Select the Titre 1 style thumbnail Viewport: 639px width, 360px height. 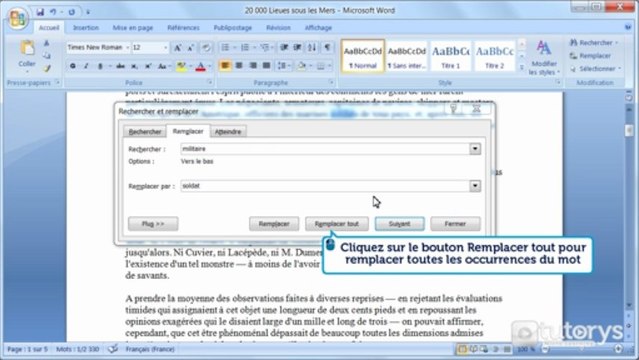pyautogui.click(x=450, y=56)
